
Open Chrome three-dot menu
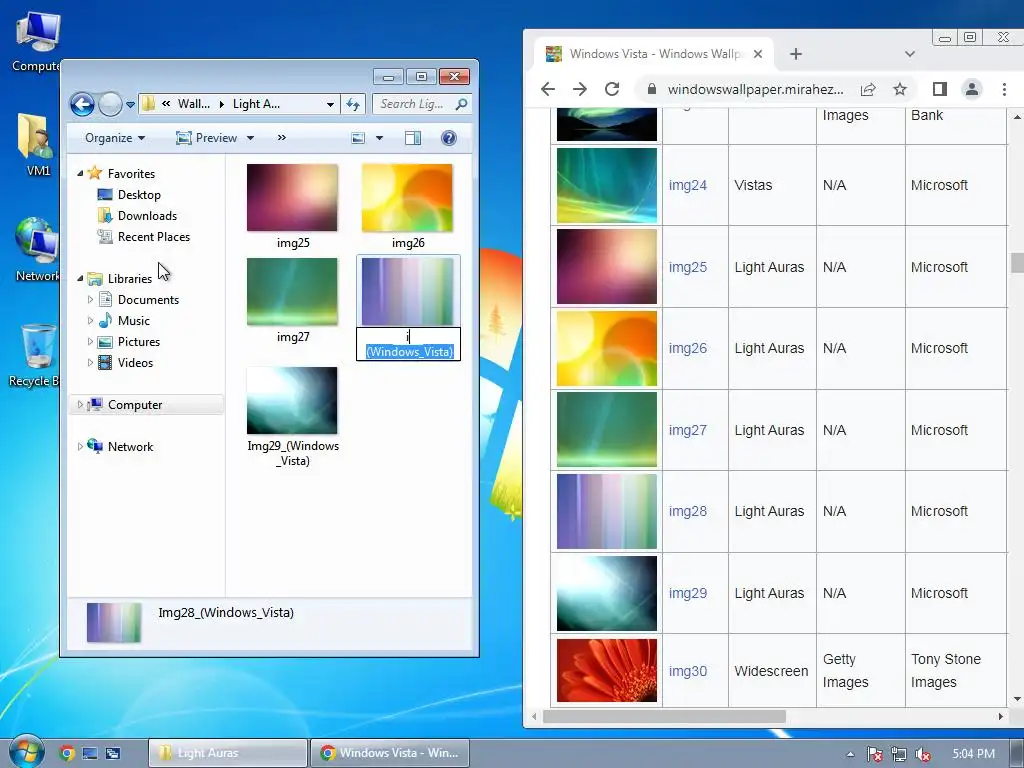tap(1004, 89)
